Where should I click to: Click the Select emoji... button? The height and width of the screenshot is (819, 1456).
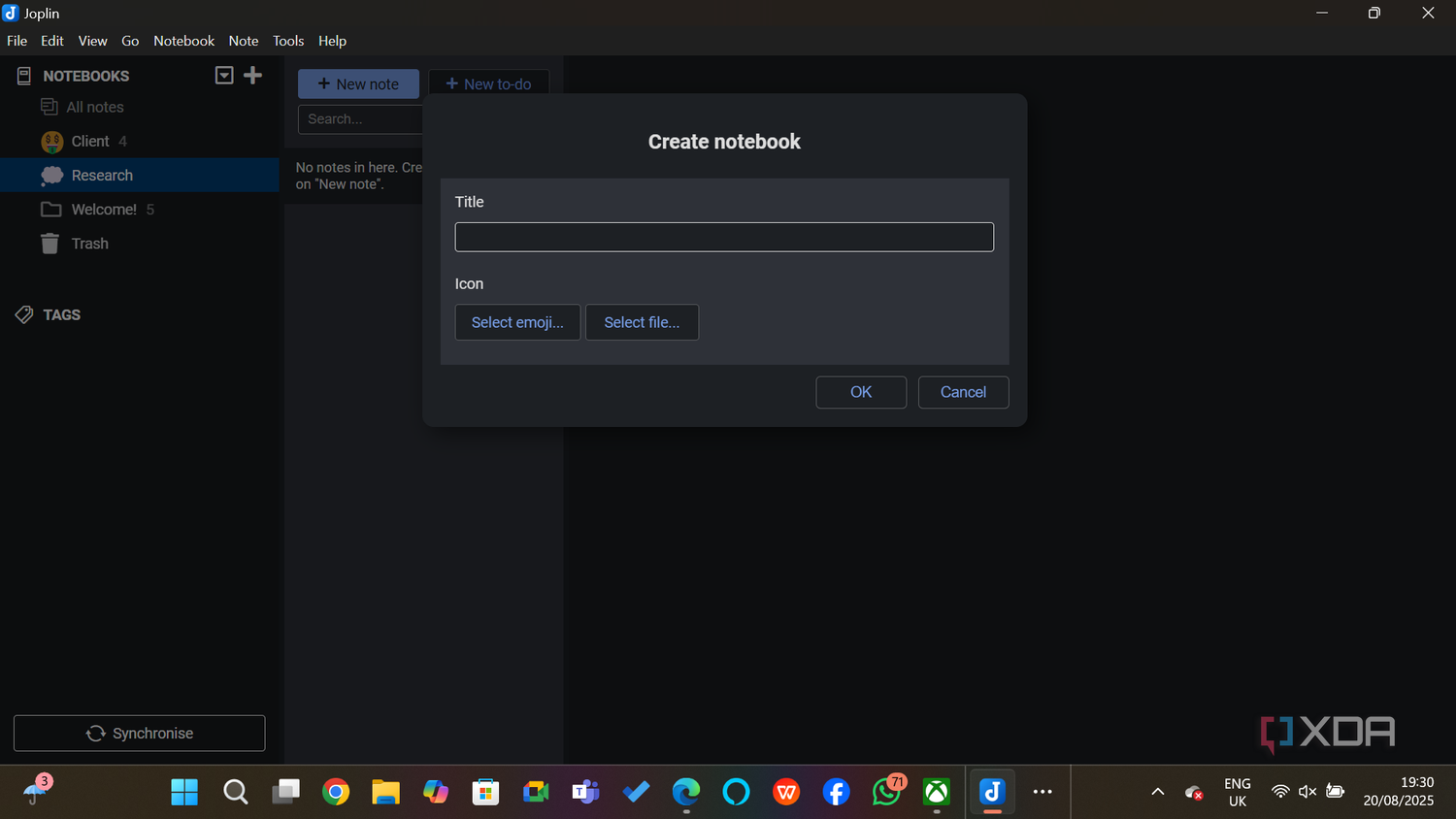[x=517, y=322]
